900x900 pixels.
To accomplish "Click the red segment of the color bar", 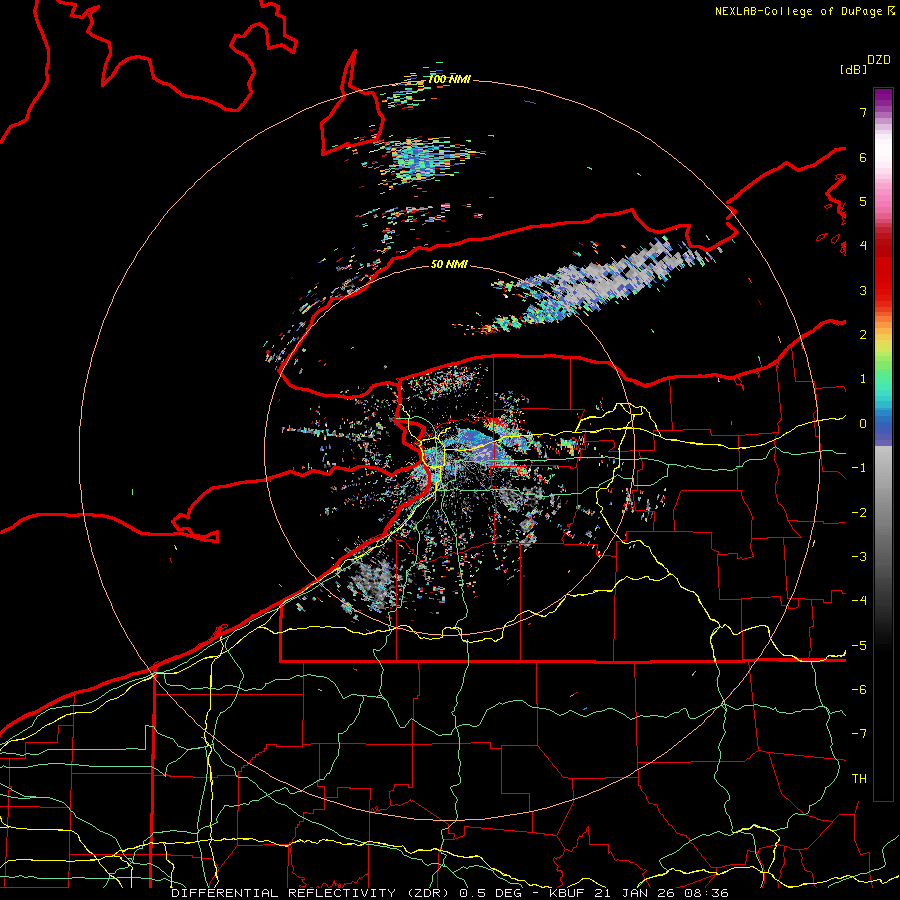I will 883,270.
